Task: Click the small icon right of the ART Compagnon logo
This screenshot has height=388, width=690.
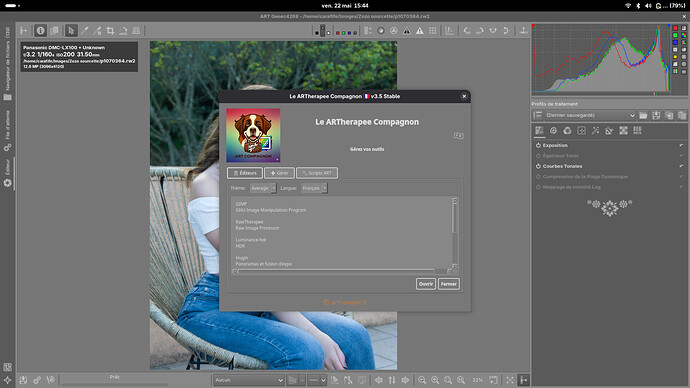Action: pyautogui.click(x=459, y=135)
